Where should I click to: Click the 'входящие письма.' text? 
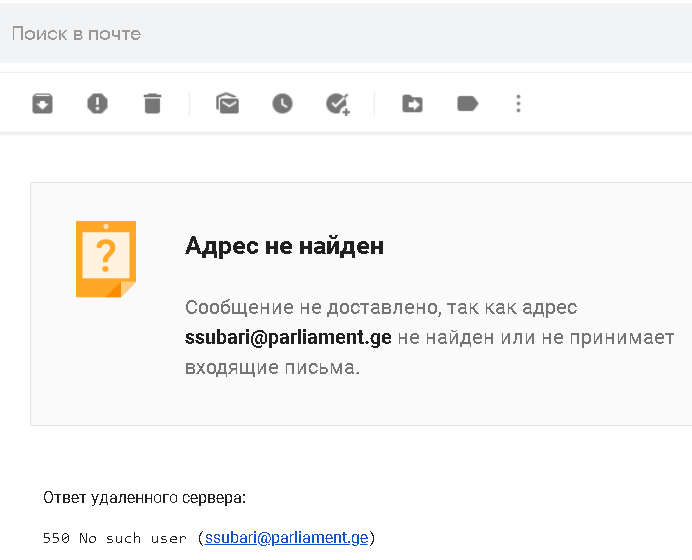[x=272, y=368]
